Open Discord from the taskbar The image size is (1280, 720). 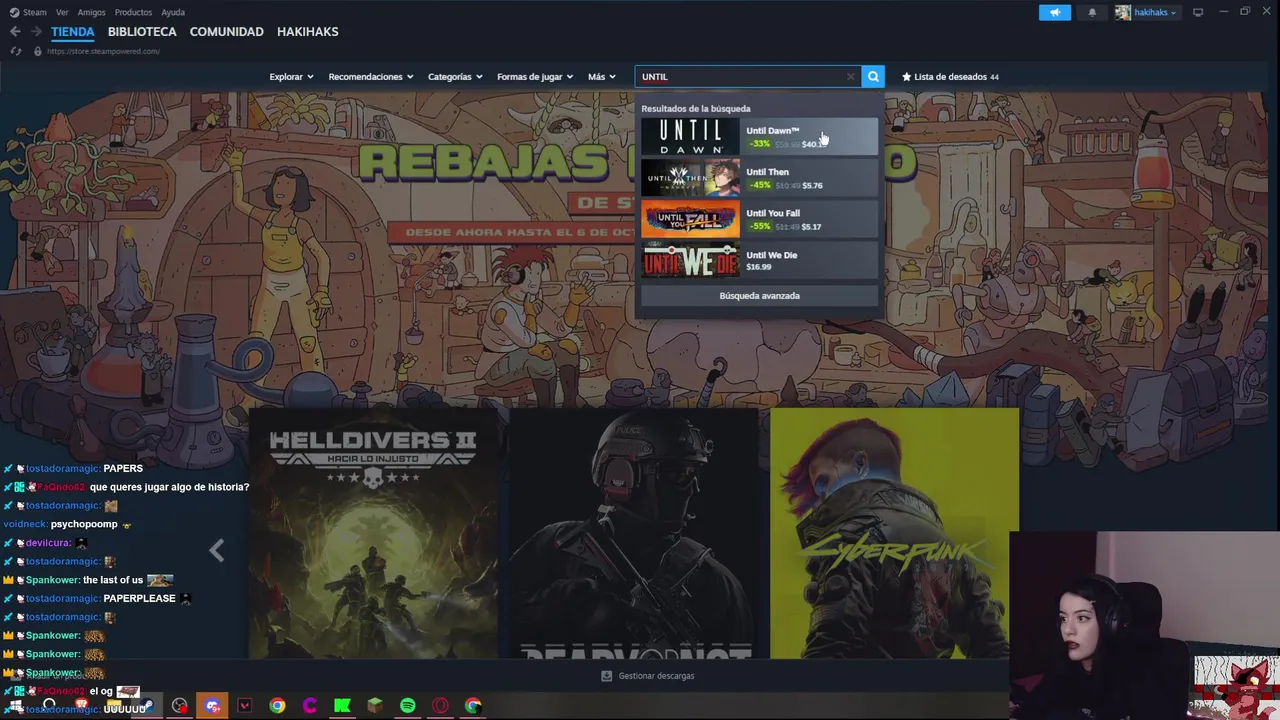pyautogui.click(x=212, y=706)
